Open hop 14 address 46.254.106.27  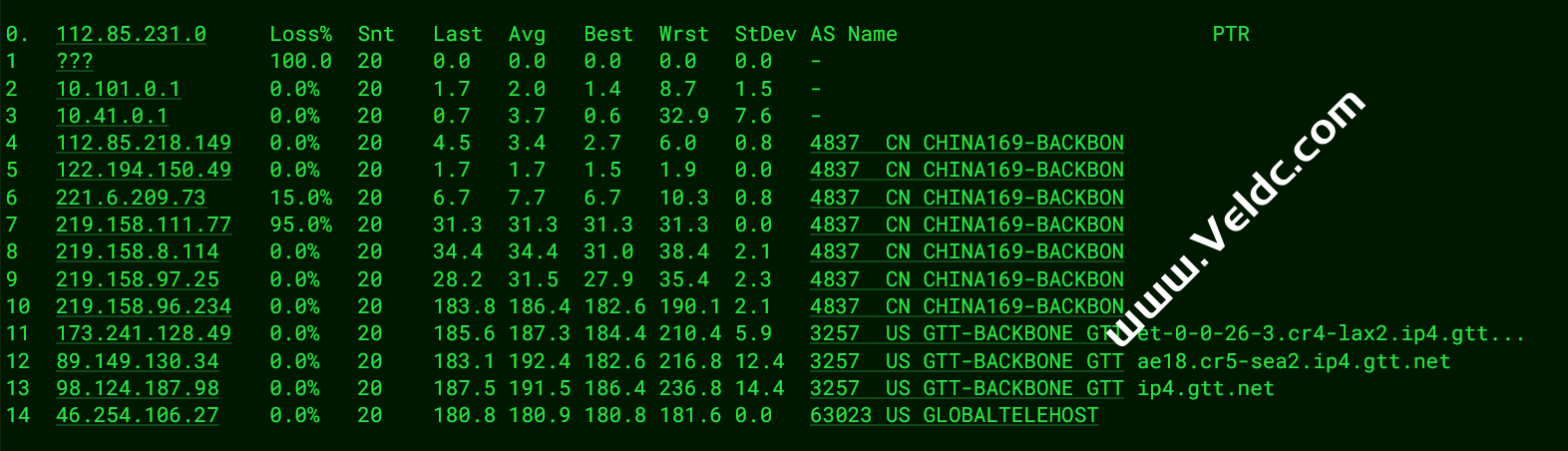click(x=138, y=415)
